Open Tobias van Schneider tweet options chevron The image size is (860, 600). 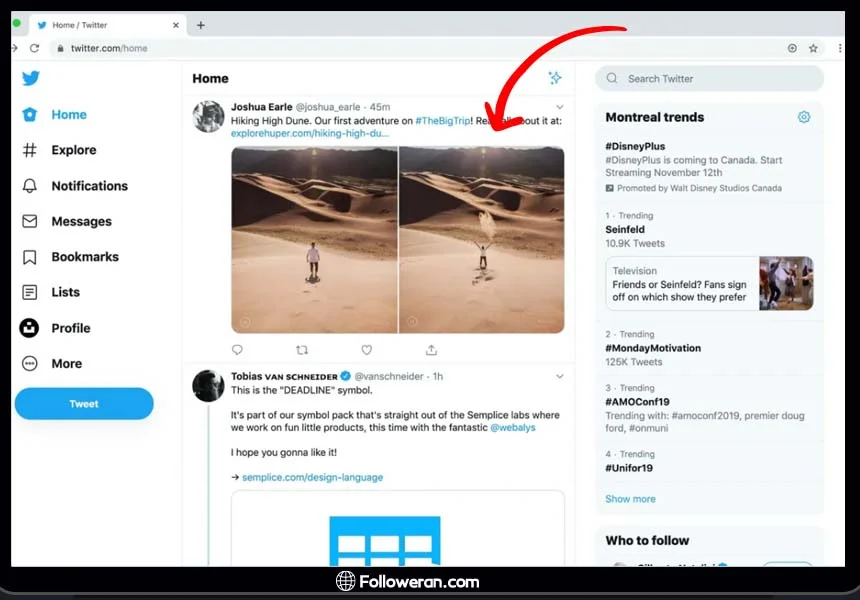[560, 377]
